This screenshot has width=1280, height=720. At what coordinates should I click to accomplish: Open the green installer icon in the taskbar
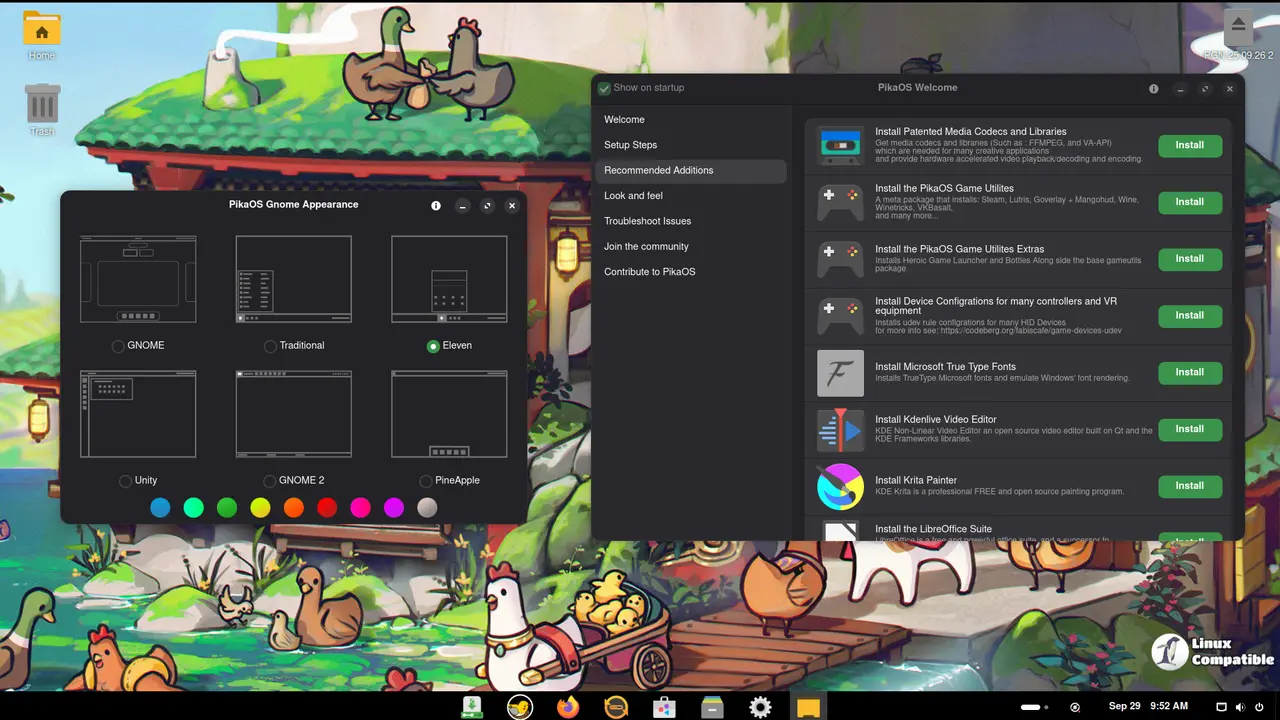coord(472,708)
